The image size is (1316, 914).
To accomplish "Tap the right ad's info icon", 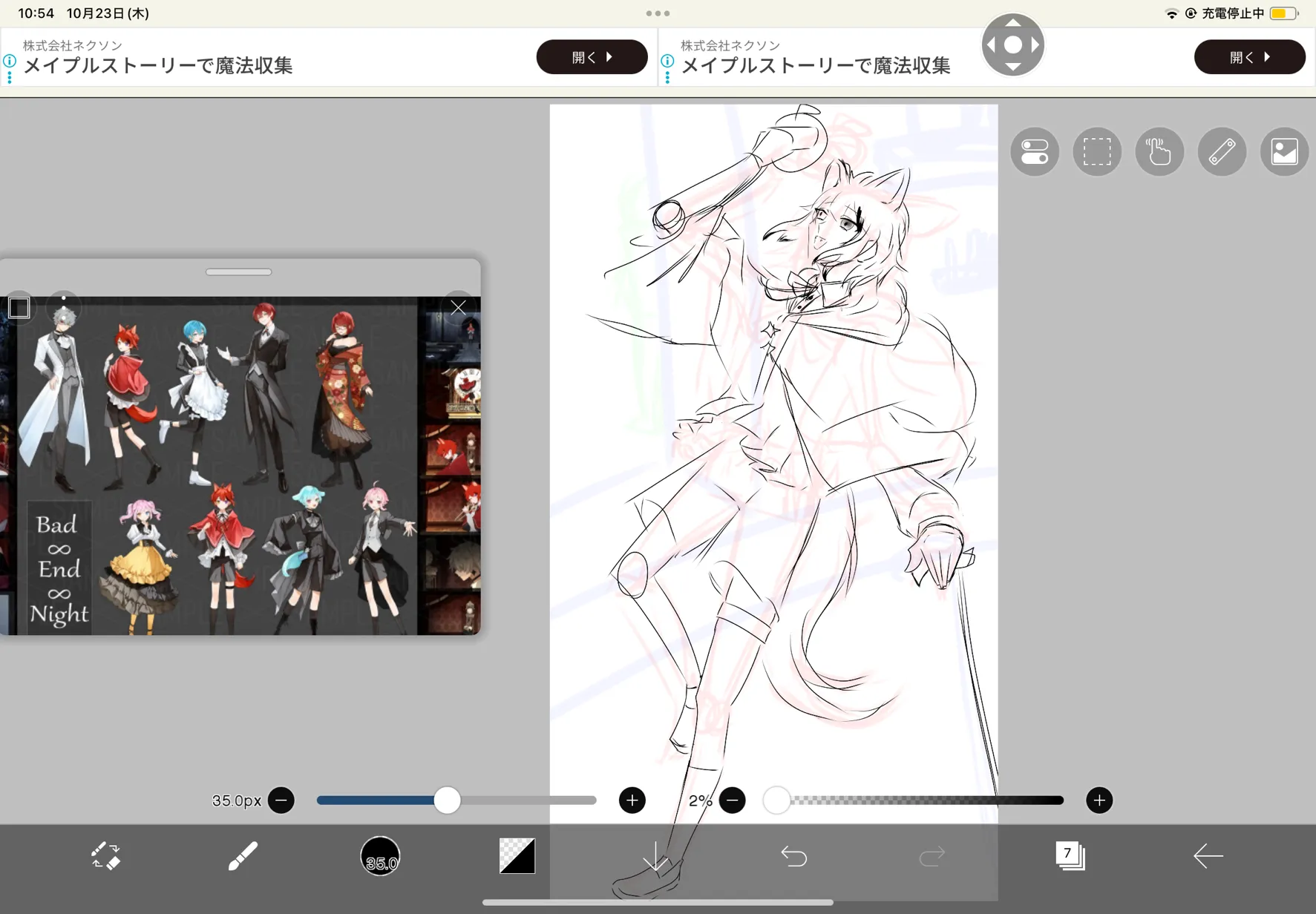I will pos(667,62).
